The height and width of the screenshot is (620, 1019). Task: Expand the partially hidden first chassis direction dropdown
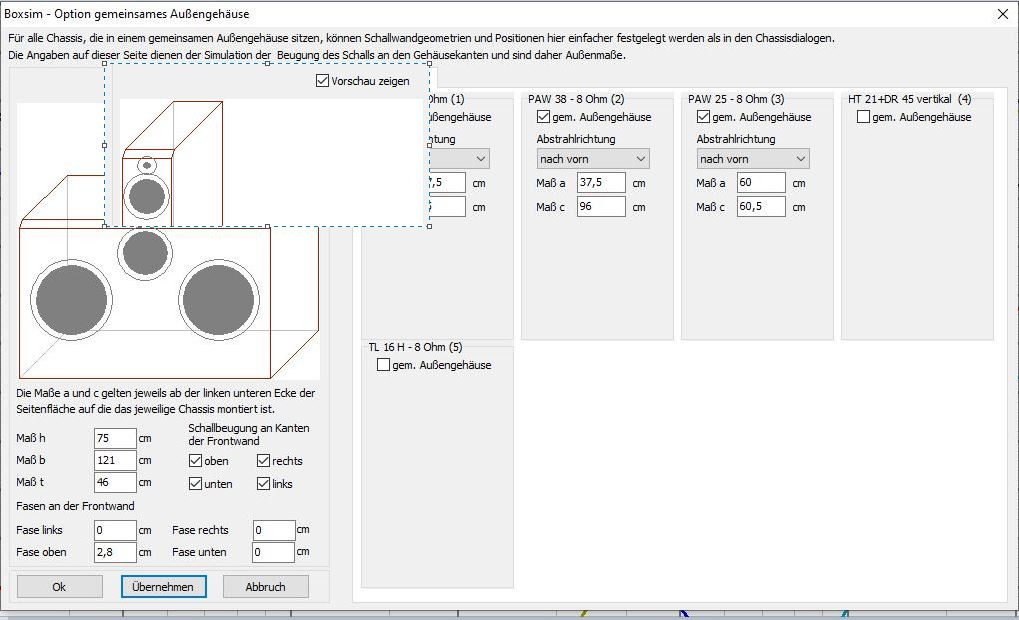[x=481, y=159]
